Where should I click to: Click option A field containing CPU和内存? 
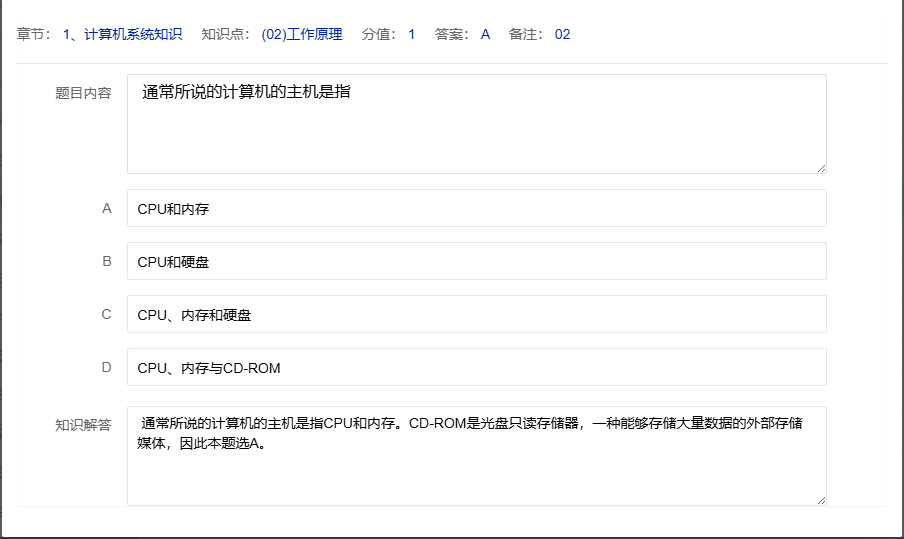point(476,209)
